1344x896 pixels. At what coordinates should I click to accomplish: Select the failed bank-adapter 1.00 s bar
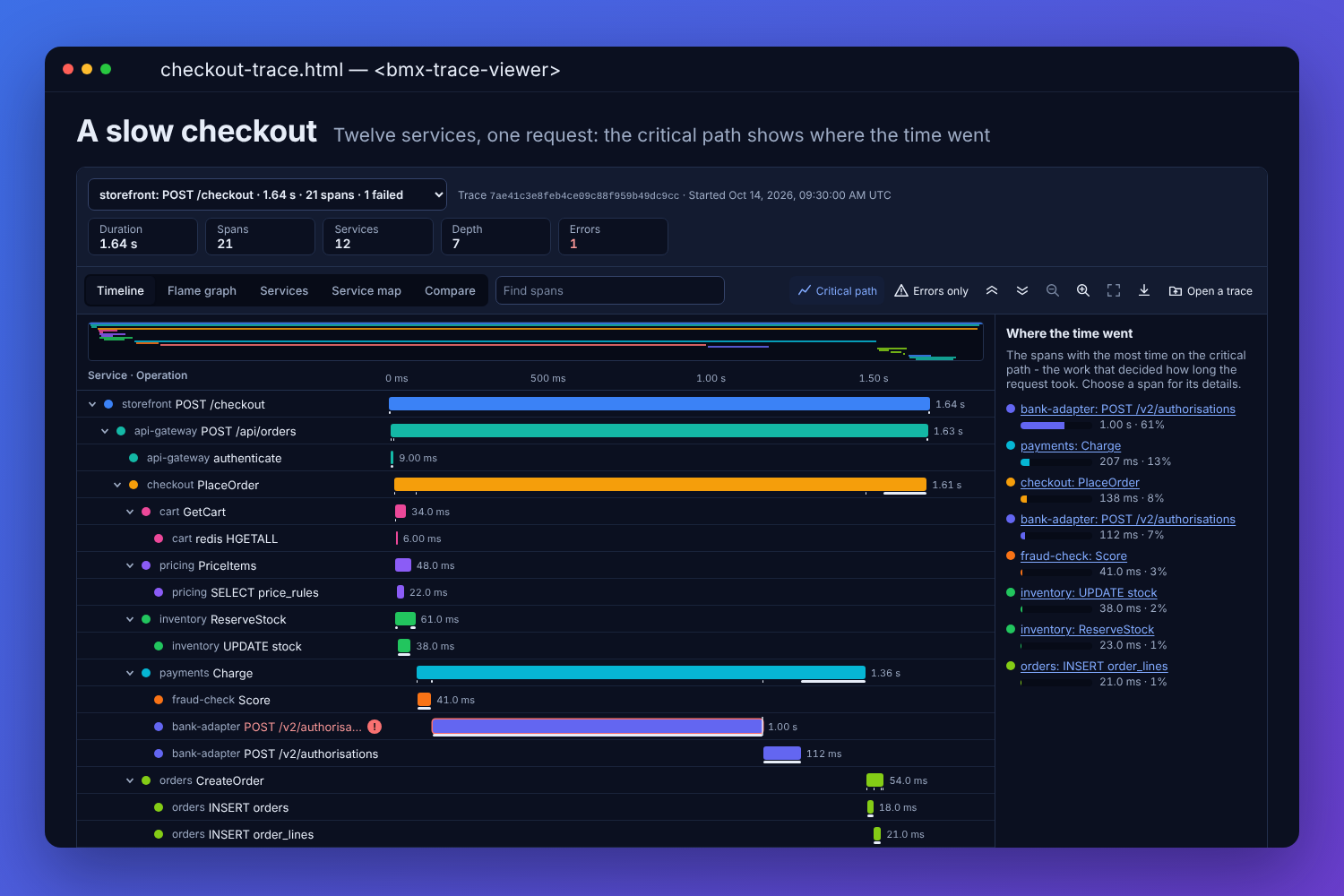click(x=598, y=727)
